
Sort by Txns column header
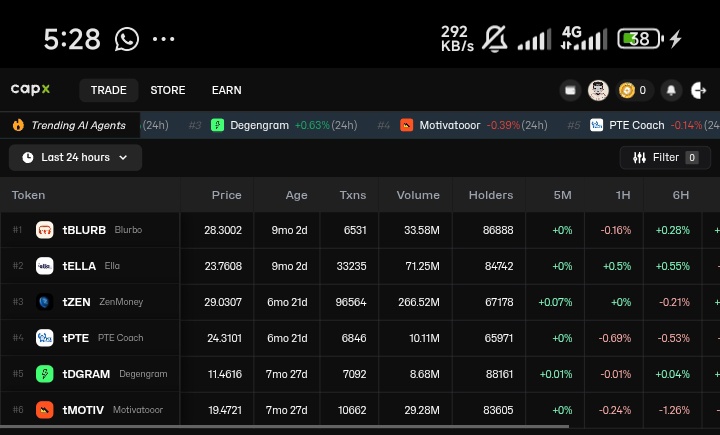tap(353, 195)
